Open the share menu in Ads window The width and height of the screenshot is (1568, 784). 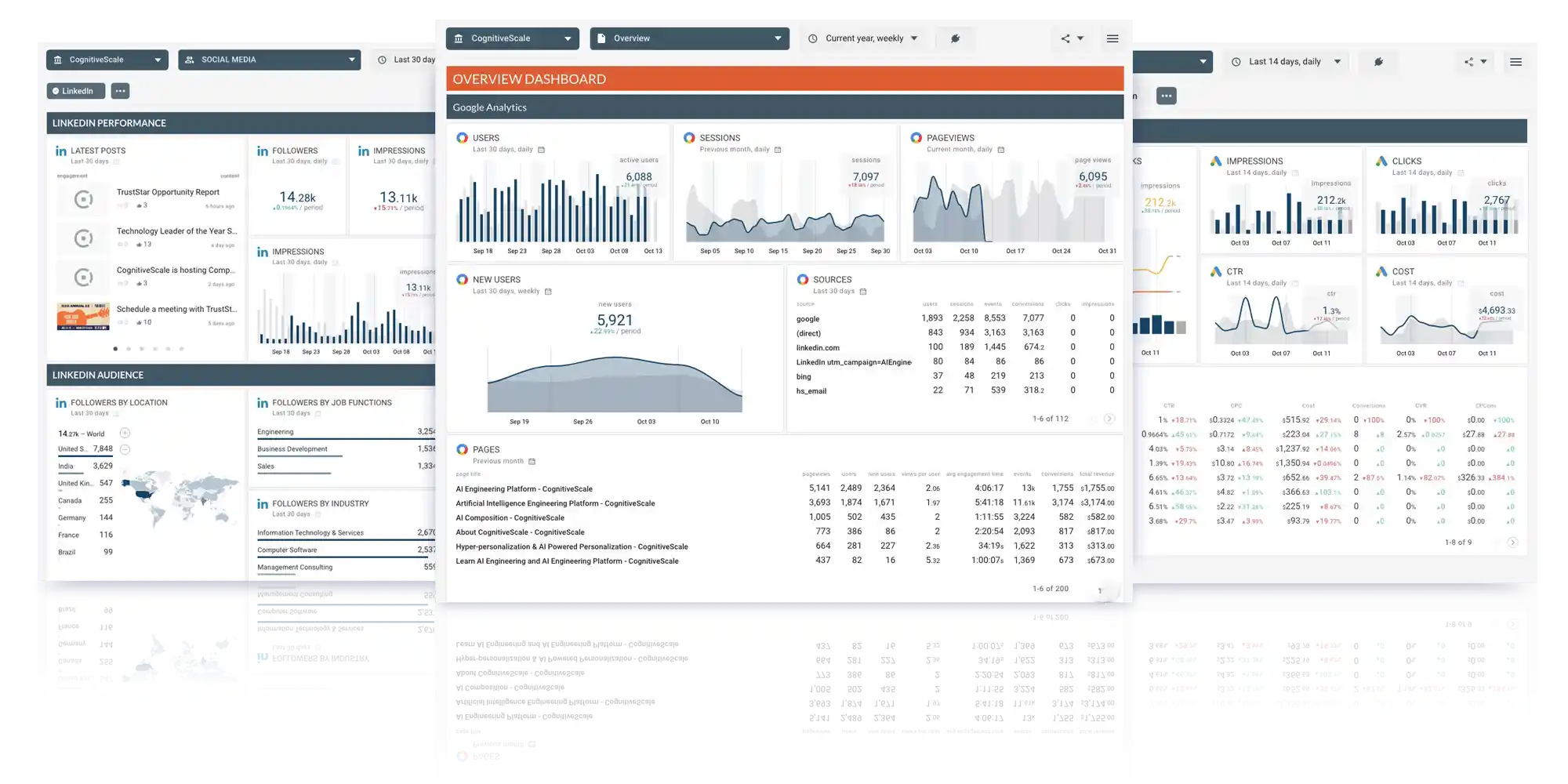[1475, 62]
